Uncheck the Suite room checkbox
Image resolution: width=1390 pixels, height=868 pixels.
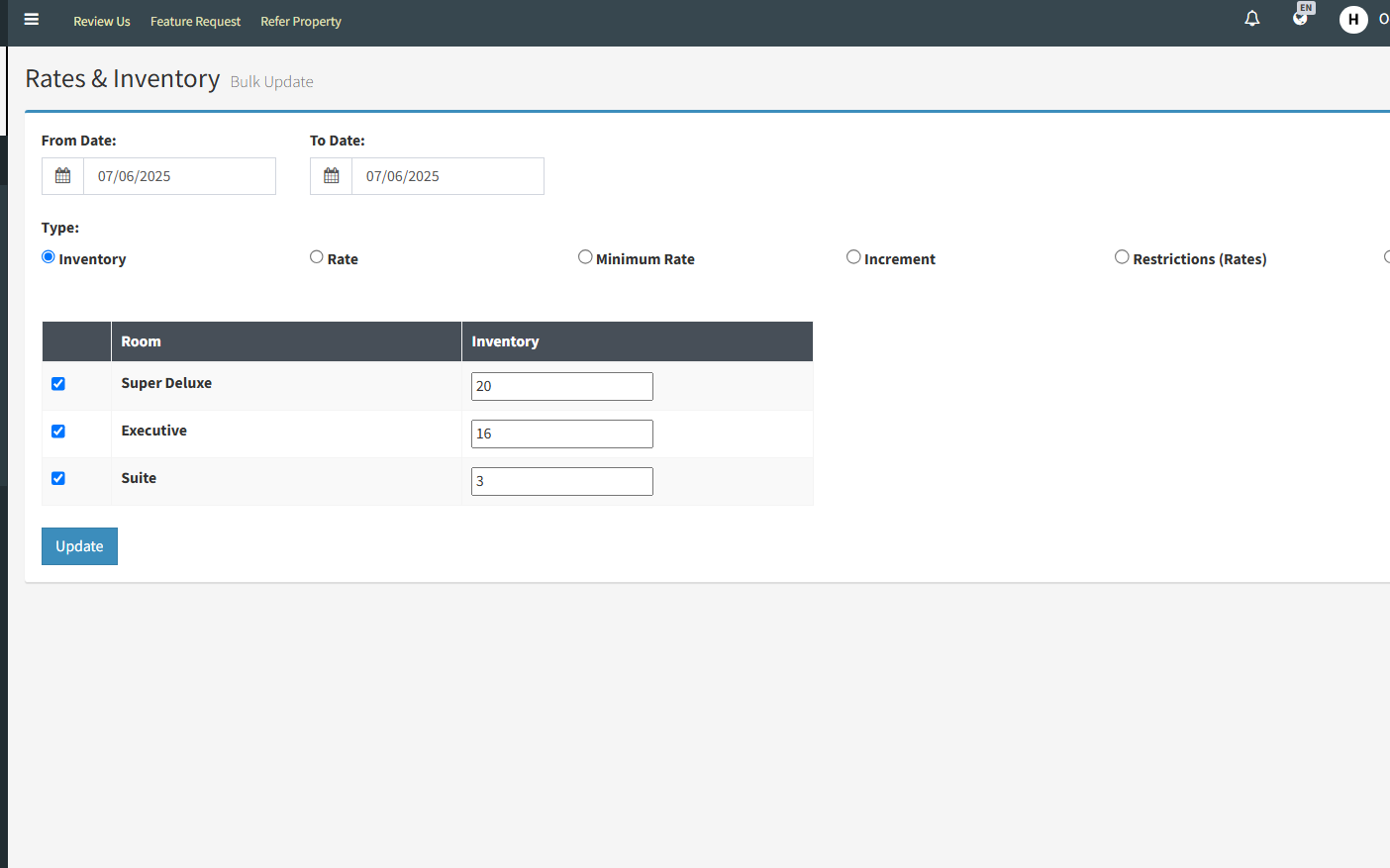58,479
